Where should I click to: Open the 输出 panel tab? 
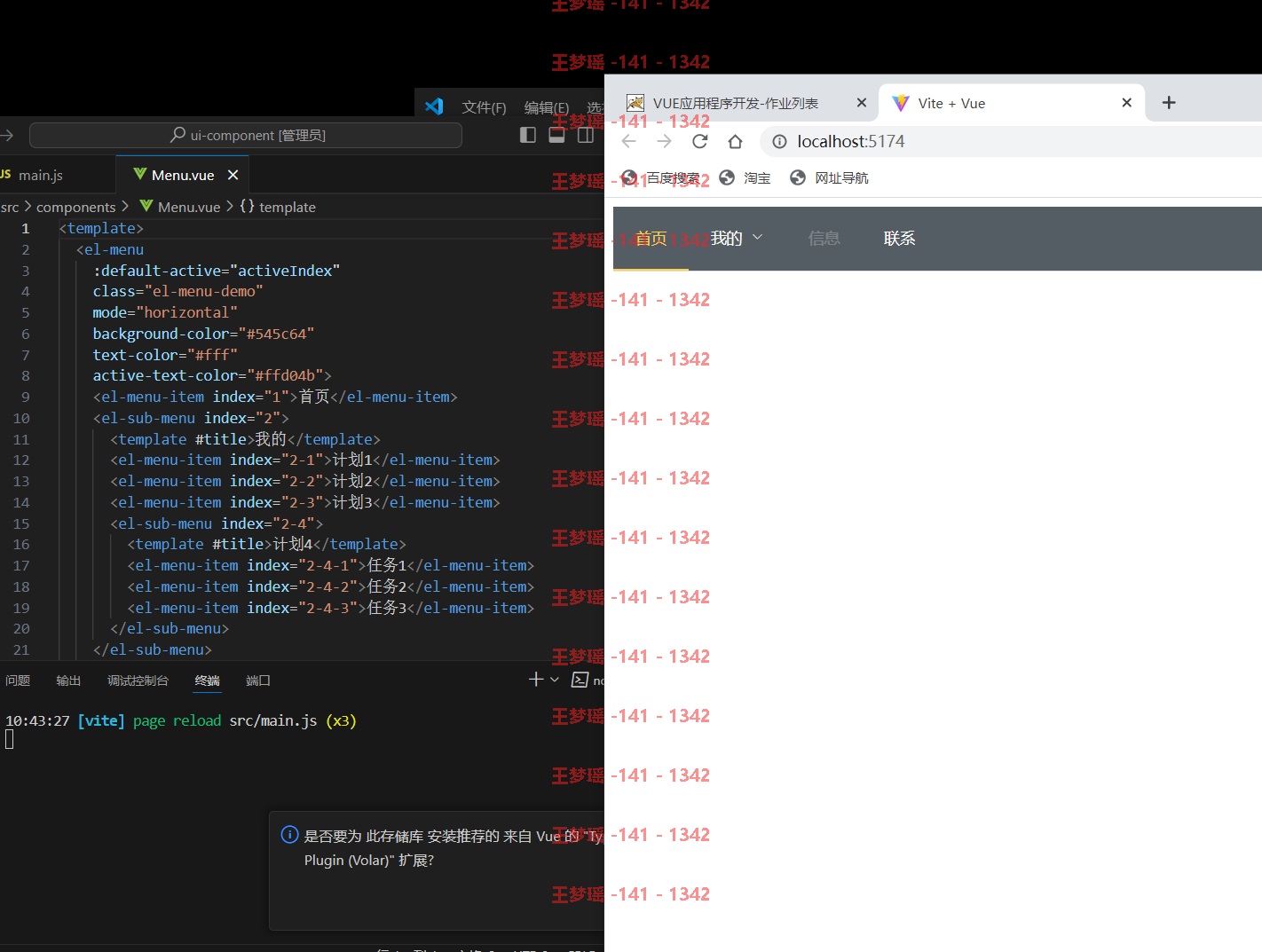(x=68, y=681)
